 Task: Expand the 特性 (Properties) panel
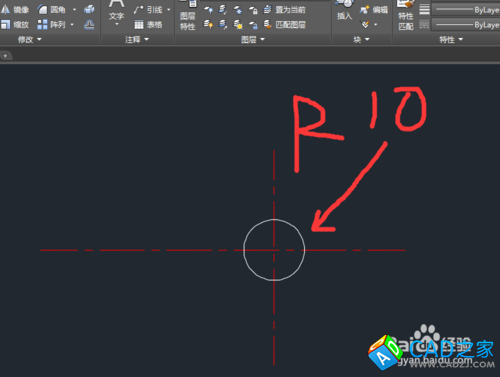(x=451, y=40)
